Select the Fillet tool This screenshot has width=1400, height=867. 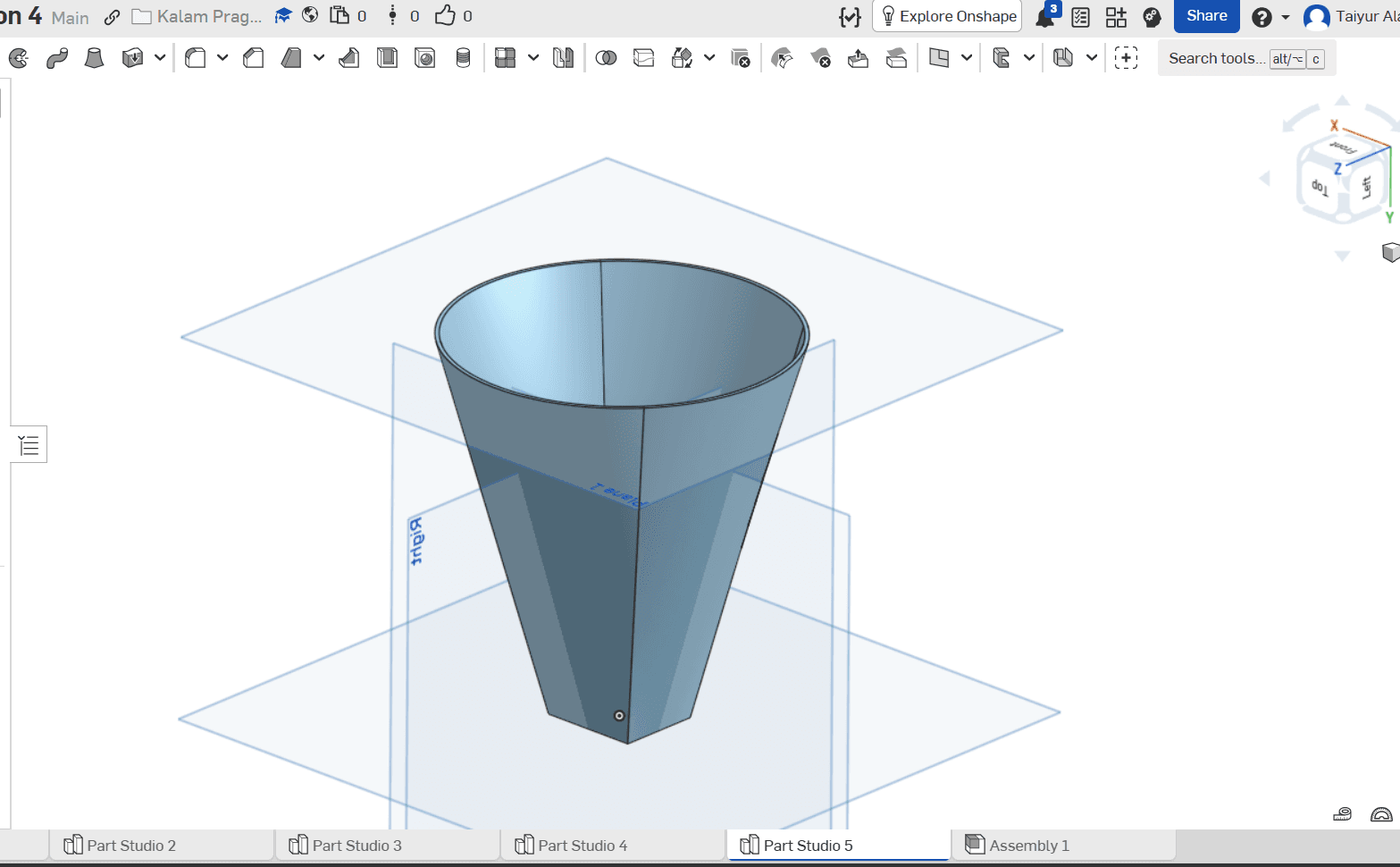pos(196,58)
